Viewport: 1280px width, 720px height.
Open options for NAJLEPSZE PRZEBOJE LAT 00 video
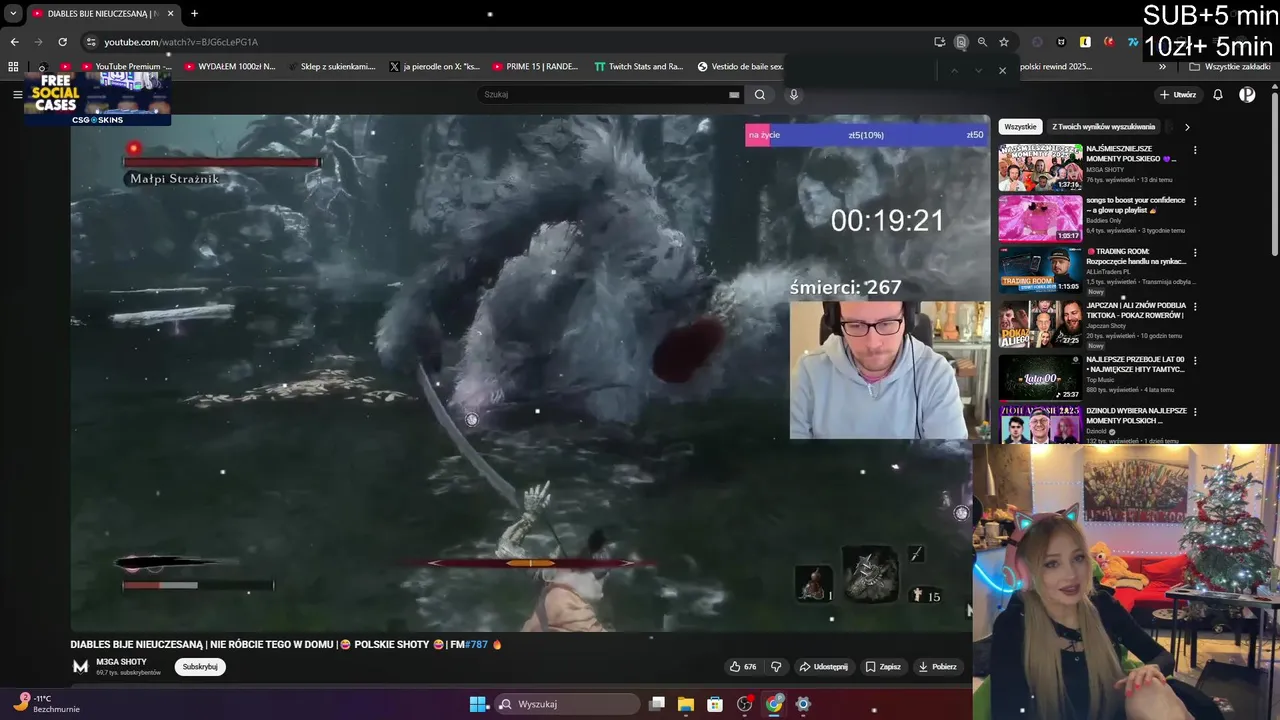tap(1195, 360)
